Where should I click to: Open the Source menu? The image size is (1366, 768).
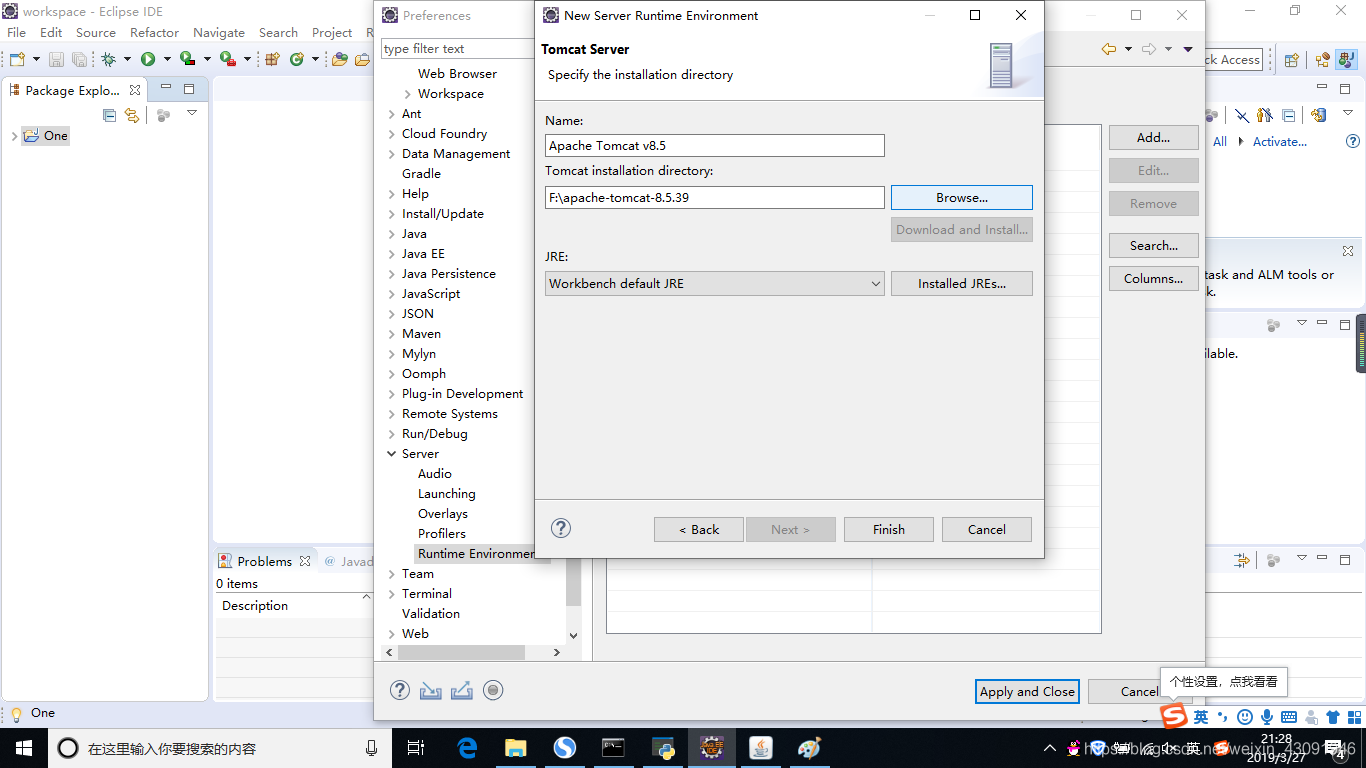[96, 32]
